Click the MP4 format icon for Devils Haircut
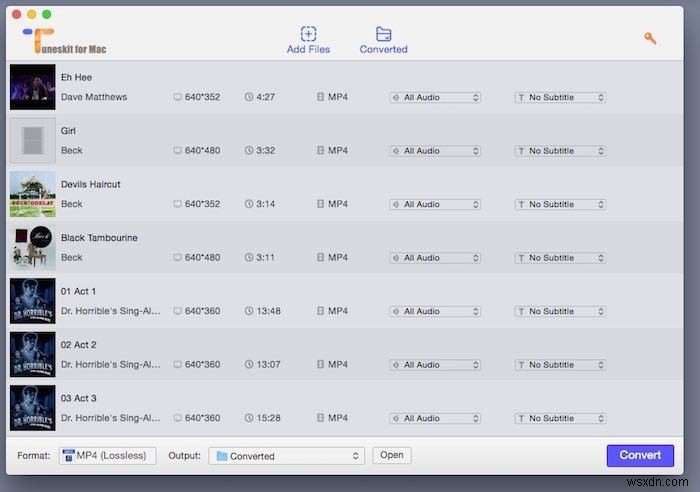Screen dimensions: 700x492 pos(320,204)
